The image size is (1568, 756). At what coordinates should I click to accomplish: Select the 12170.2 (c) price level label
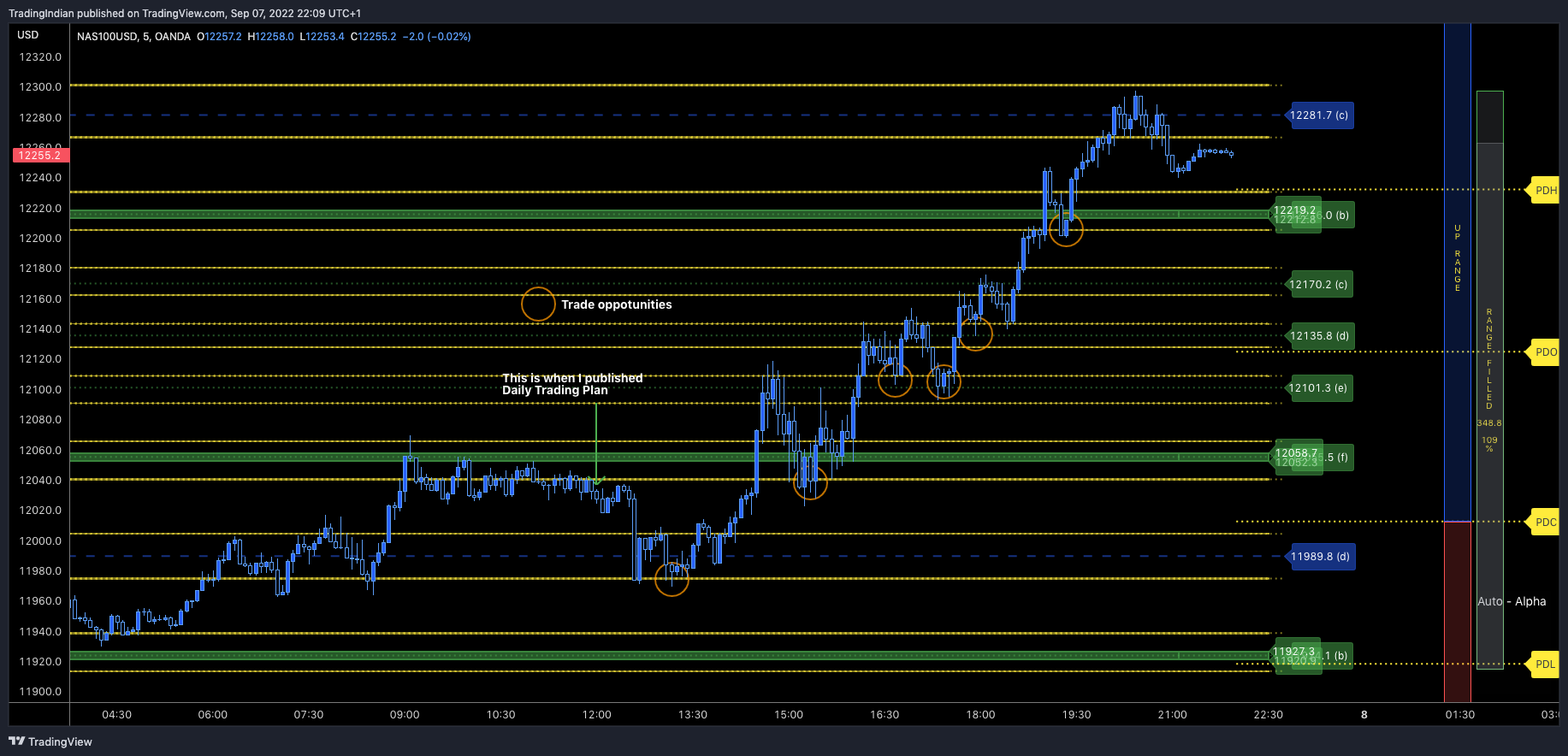1318,285
